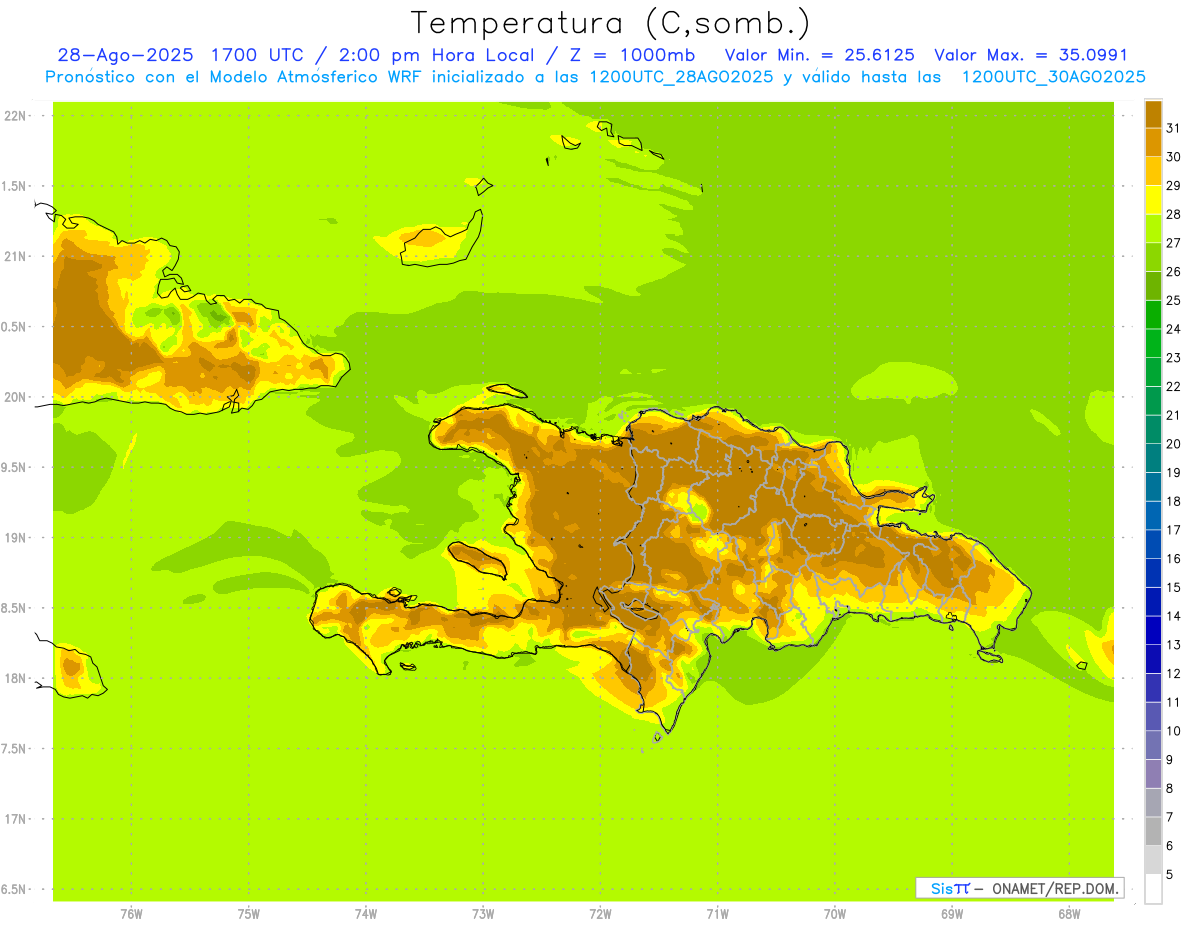Click colorbar label "23"
The width and height of the screenshot is (1200, 927).
(x=1173, y=358)
